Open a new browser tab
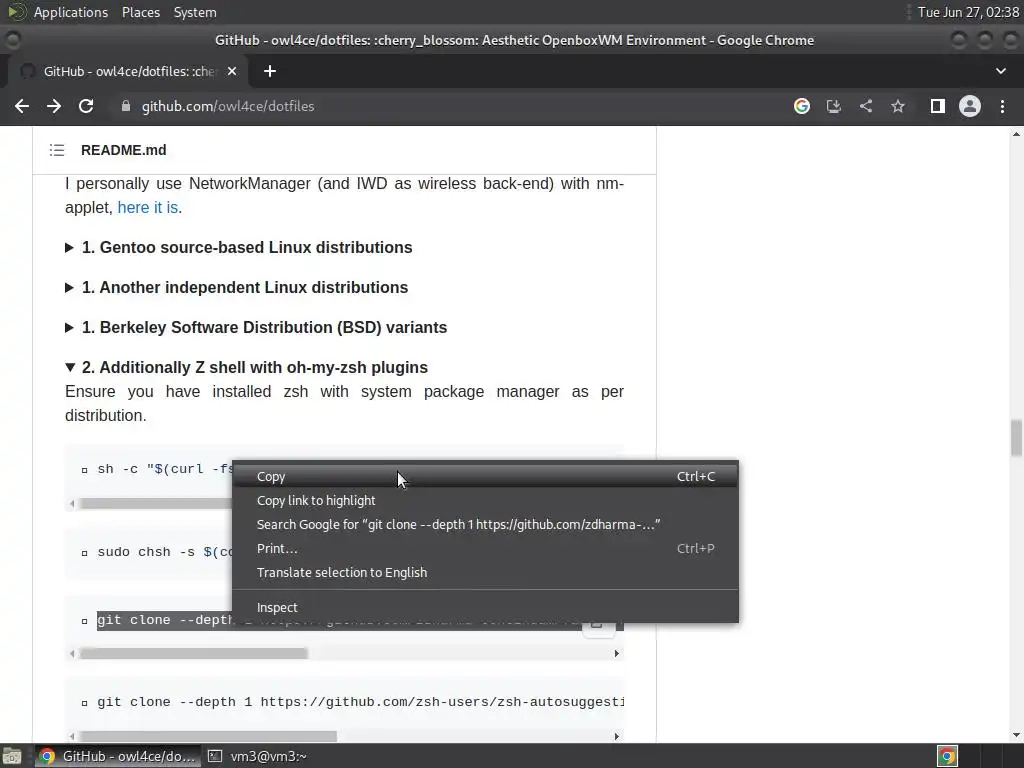The width and height of the screenshot is (1024, 768). (270, 71)
